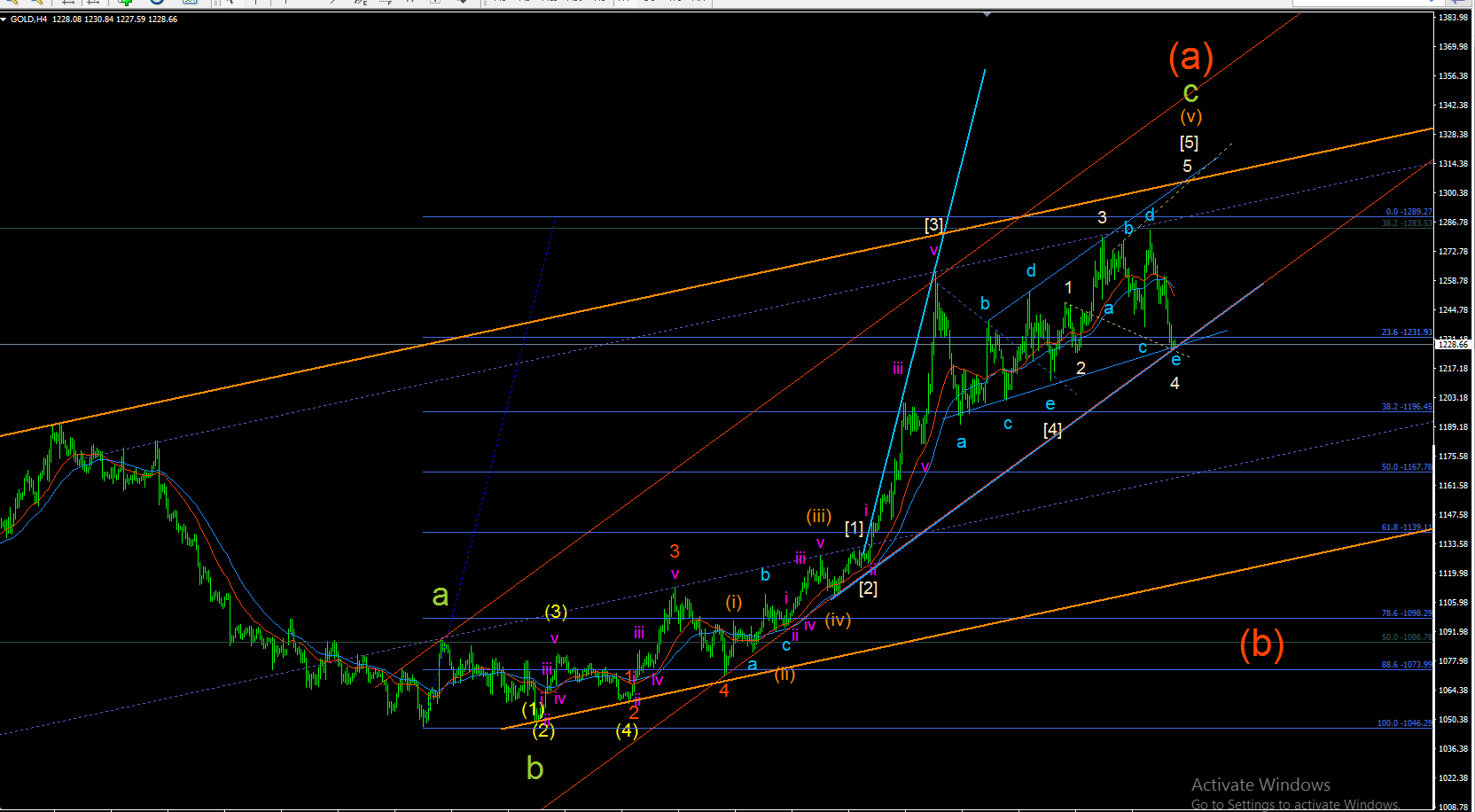Click Fibonacci level label 0.0 -1289.27
This screenshot has width=1475, height=812.
[x=1409, y=212]
